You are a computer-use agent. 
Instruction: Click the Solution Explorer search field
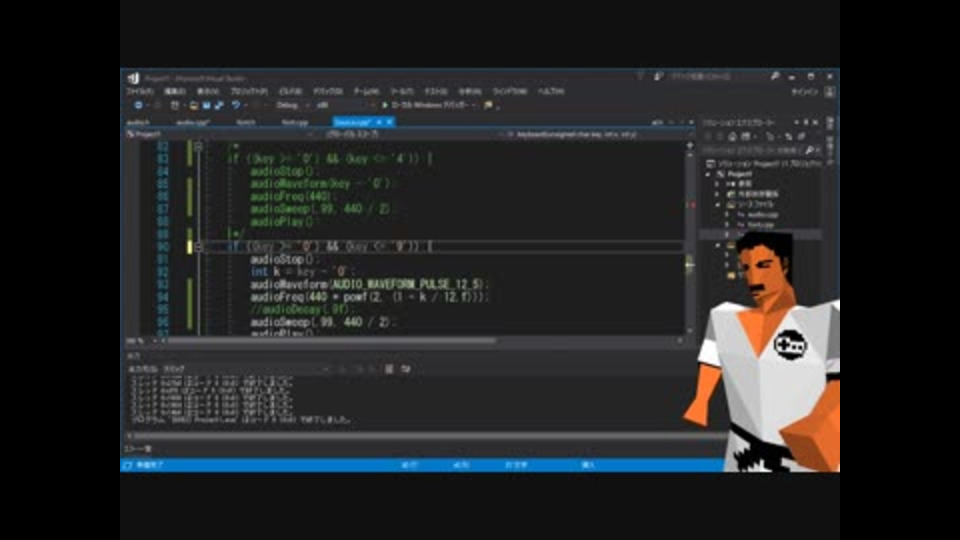pos(761,150)
